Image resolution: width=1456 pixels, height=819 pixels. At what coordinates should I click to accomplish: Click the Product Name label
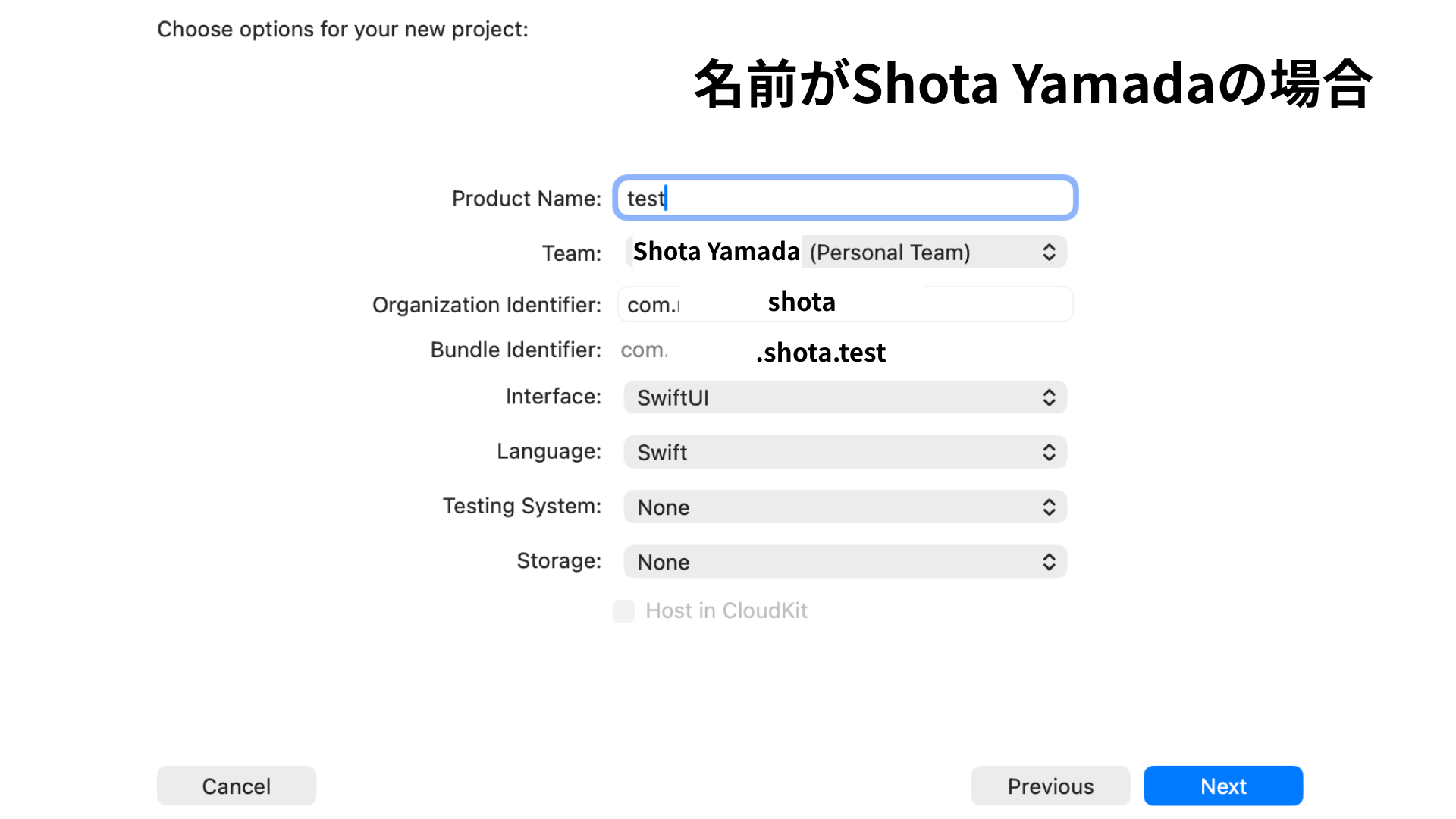526,199
